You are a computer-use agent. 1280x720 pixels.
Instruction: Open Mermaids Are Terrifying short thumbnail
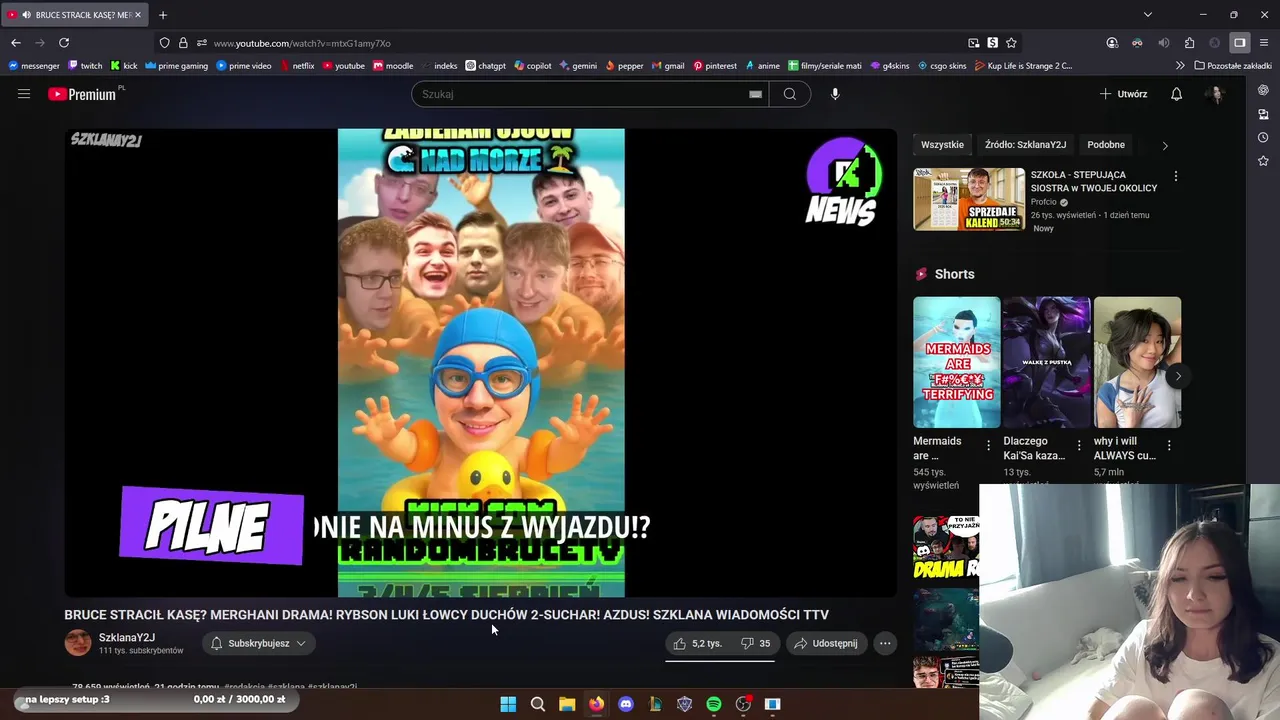coord(956,362)
